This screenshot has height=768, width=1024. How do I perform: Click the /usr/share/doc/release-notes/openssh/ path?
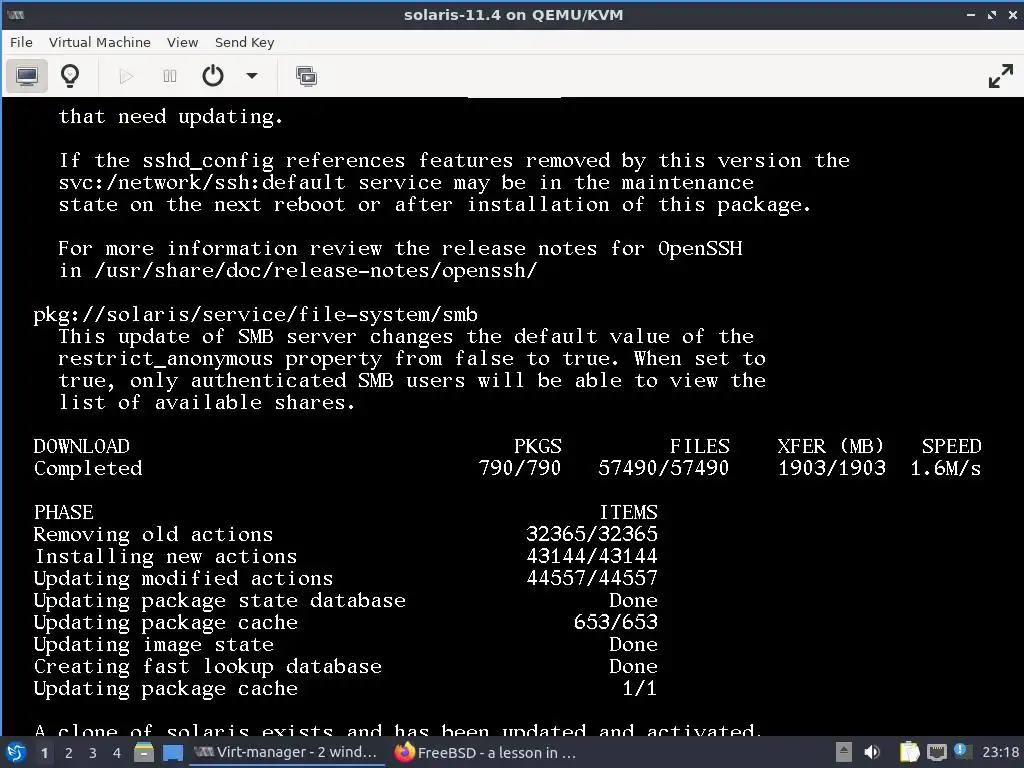coord(315,271)
